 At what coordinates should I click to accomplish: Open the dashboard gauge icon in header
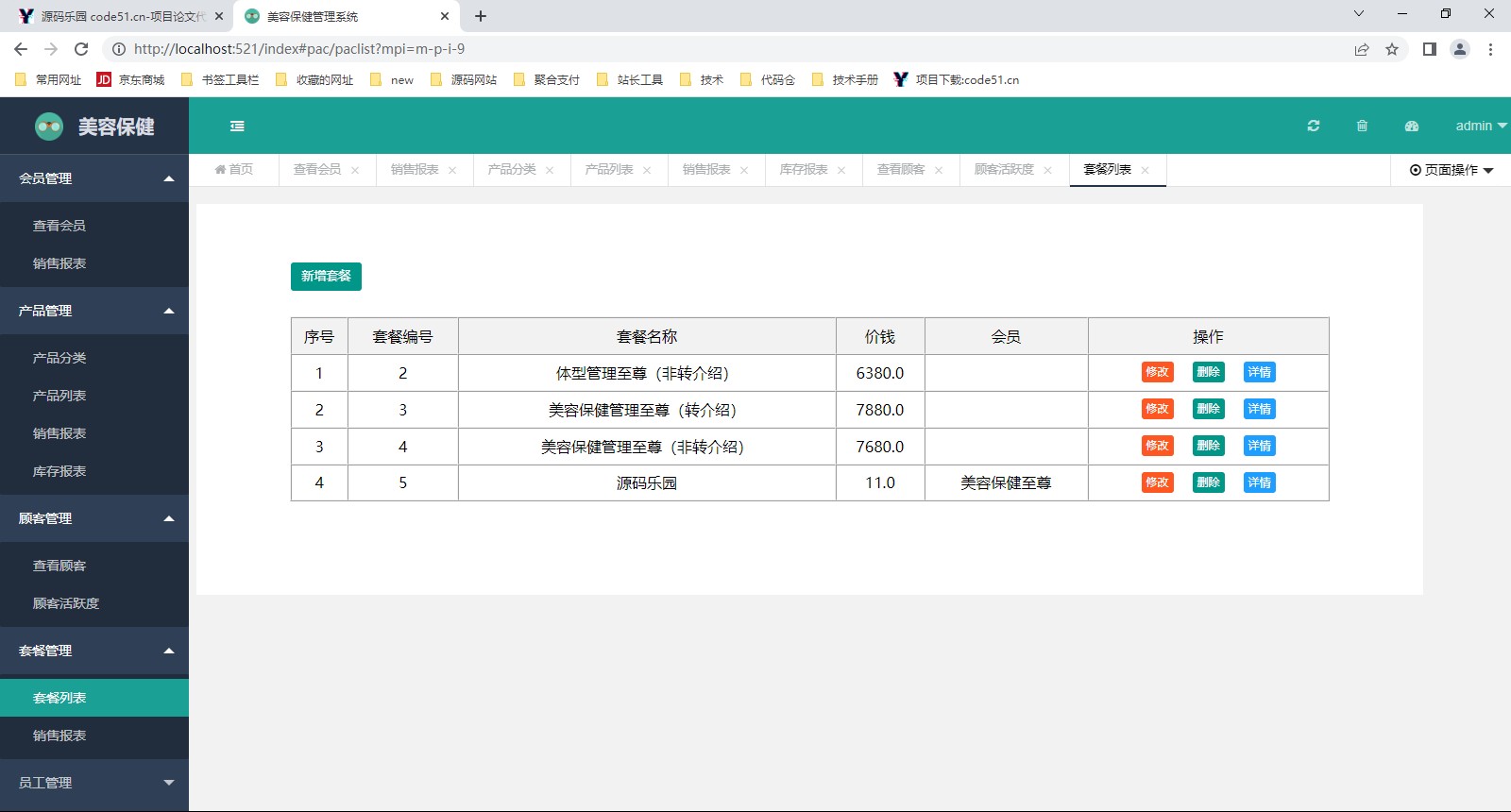pyautogui.click(x=1412, y=126)
